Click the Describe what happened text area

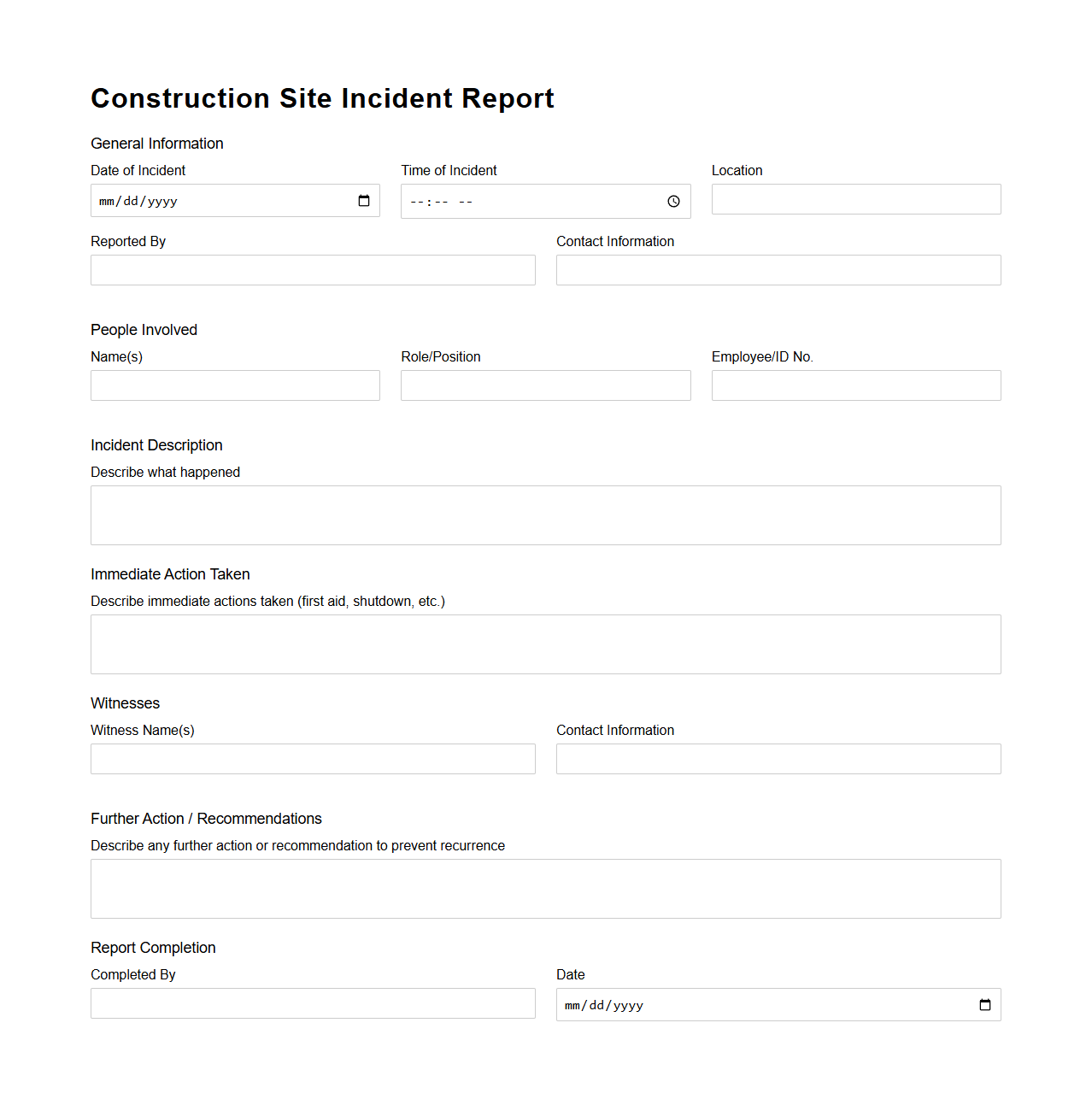545,514
